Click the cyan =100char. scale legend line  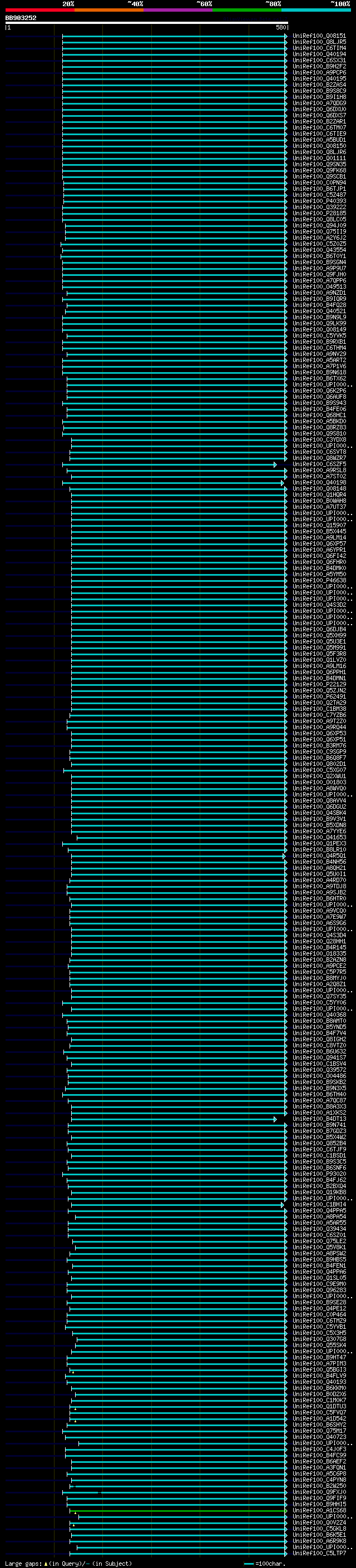tap(248, 1564)
